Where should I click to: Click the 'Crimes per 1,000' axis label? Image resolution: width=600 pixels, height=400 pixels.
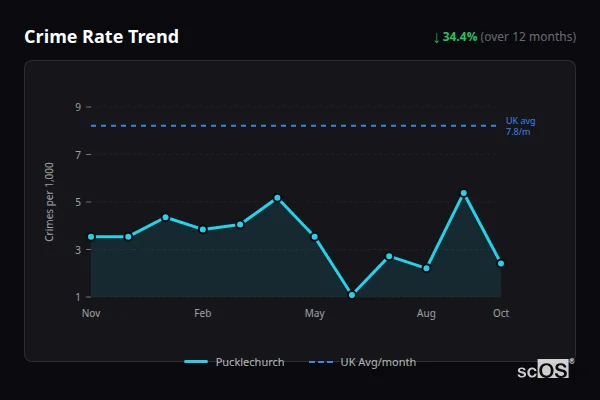pyautogui.click(x=49, y=202)
